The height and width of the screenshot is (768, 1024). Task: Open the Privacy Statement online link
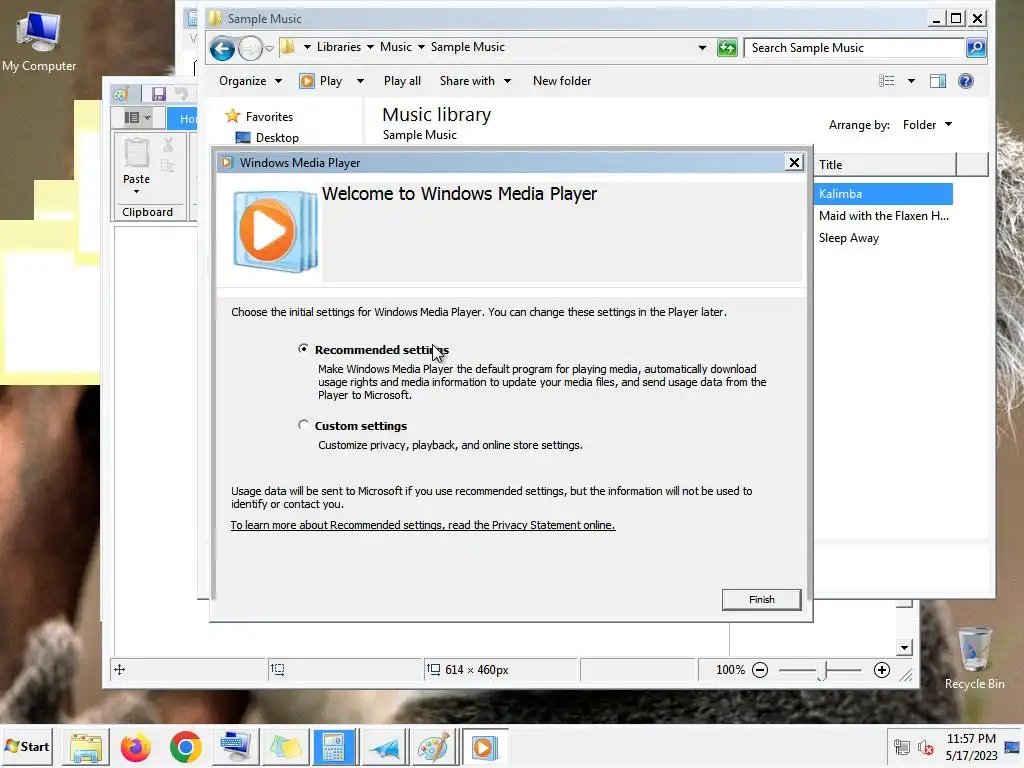click(x=423, y=525)
